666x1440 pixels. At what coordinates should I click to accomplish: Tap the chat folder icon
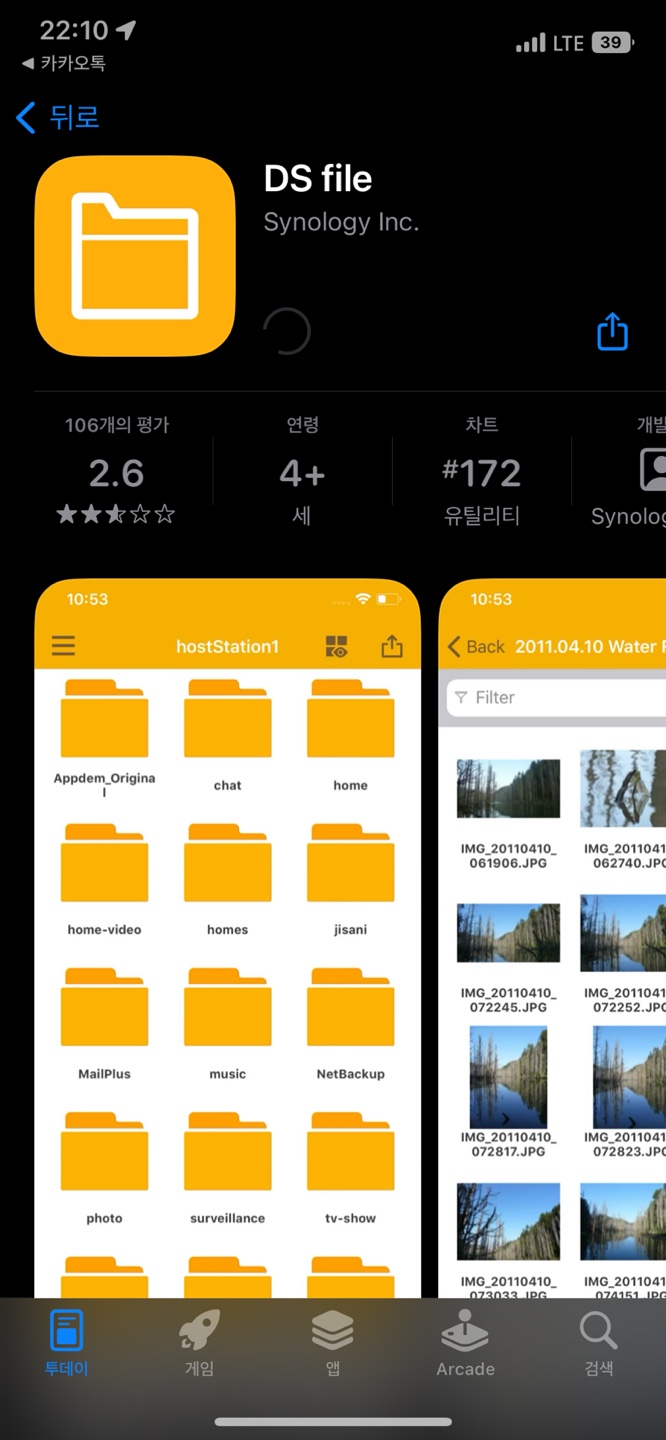pos(228,718)
